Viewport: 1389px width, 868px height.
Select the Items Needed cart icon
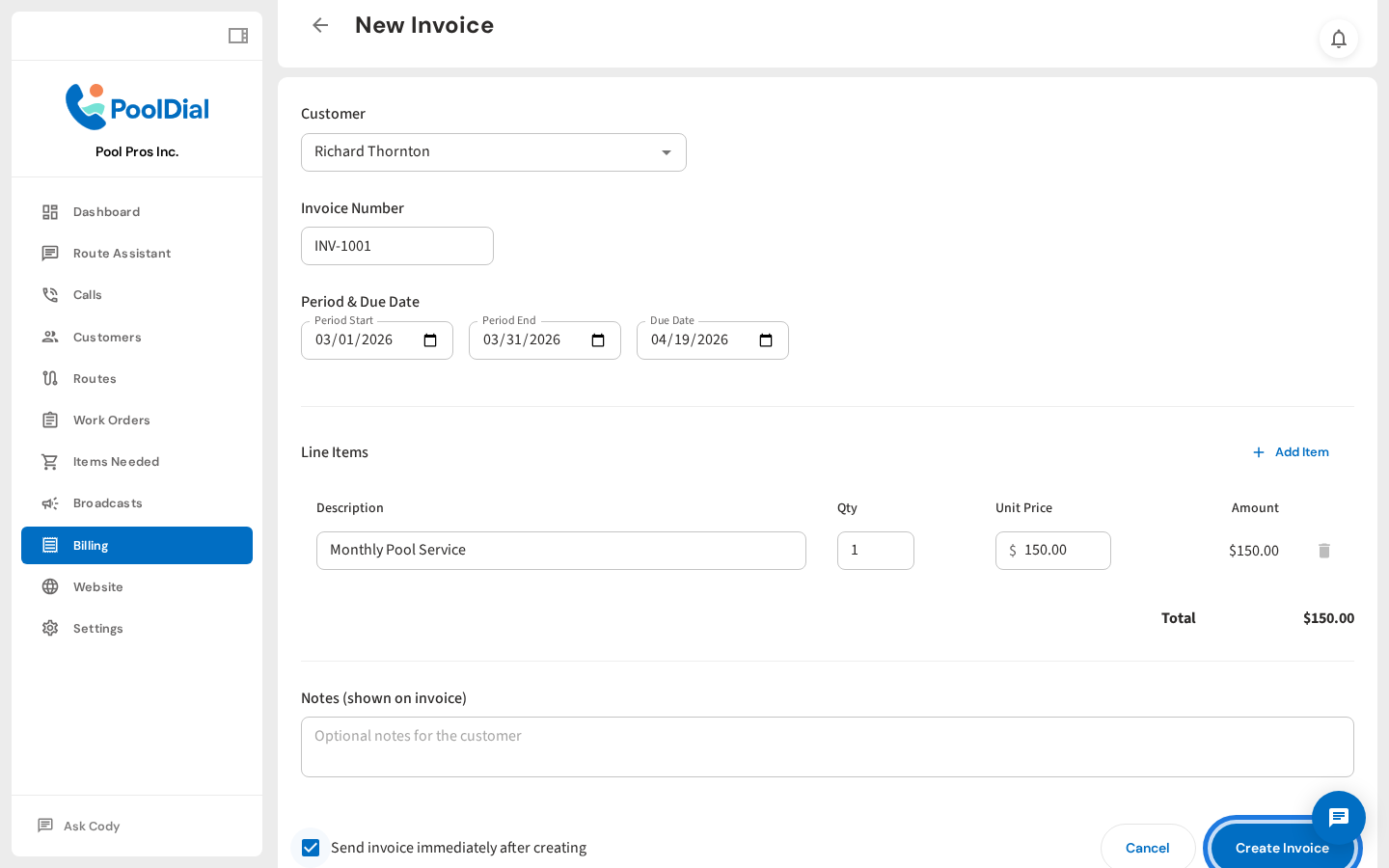pyautogui.click(x=50, y=461)
